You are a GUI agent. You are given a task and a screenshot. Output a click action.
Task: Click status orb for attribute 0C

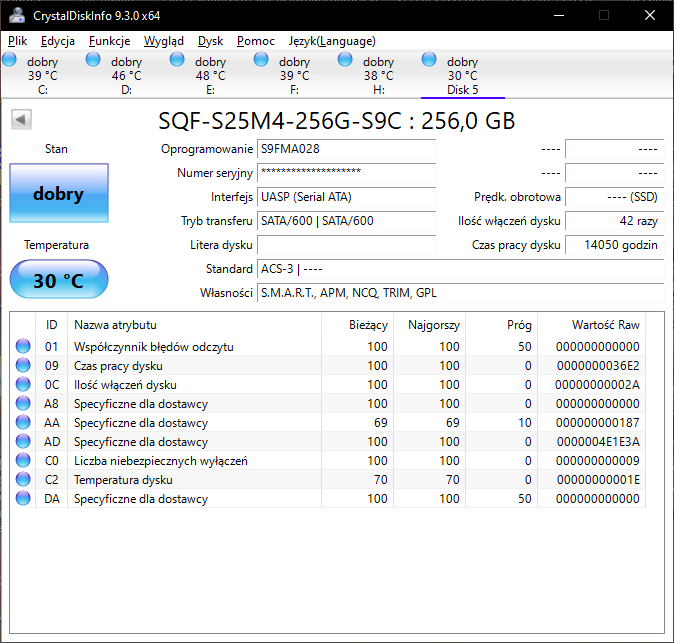coord(23,384)
